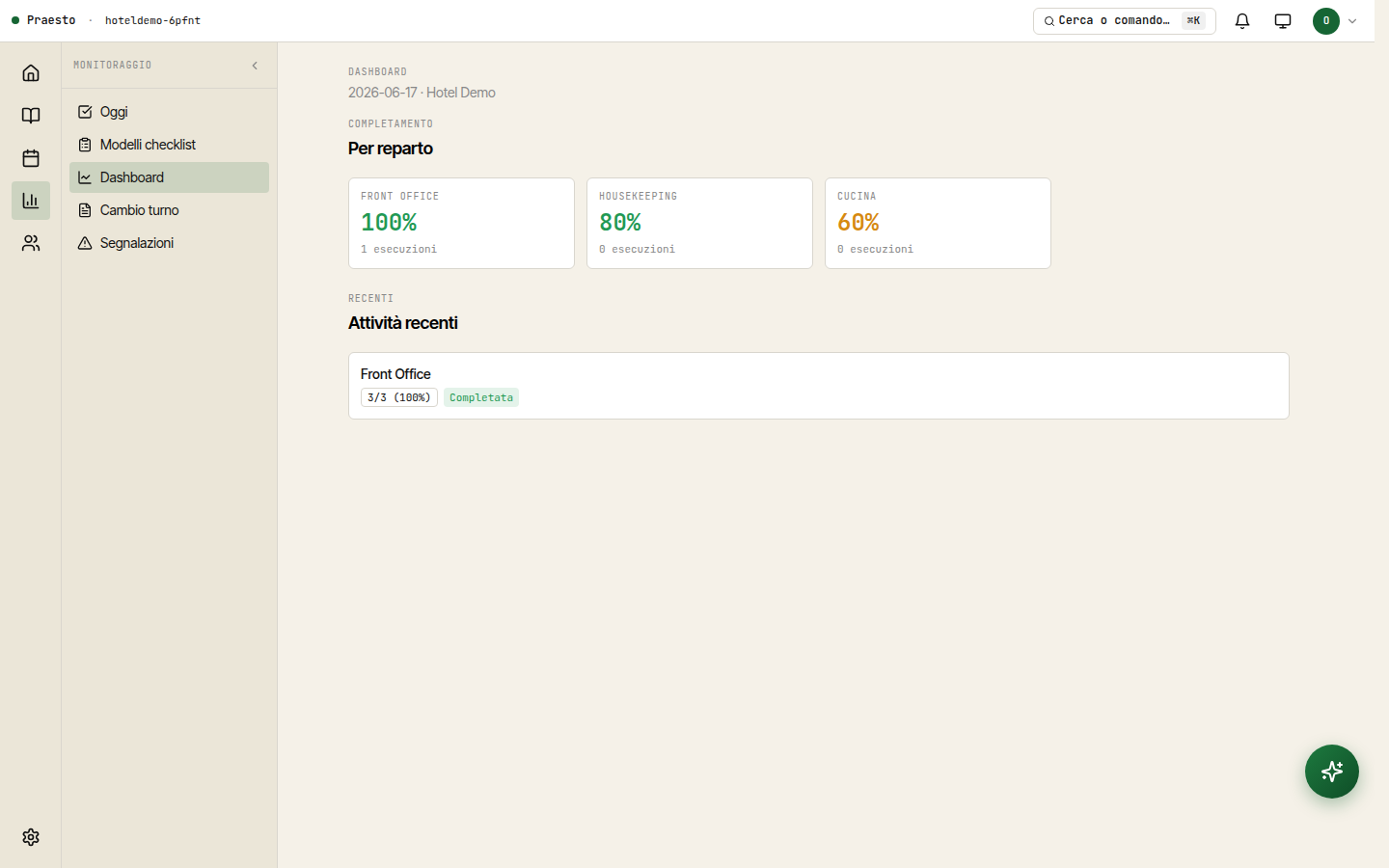Click the Segnalazioni warning triangle icon

coord(85,243)
